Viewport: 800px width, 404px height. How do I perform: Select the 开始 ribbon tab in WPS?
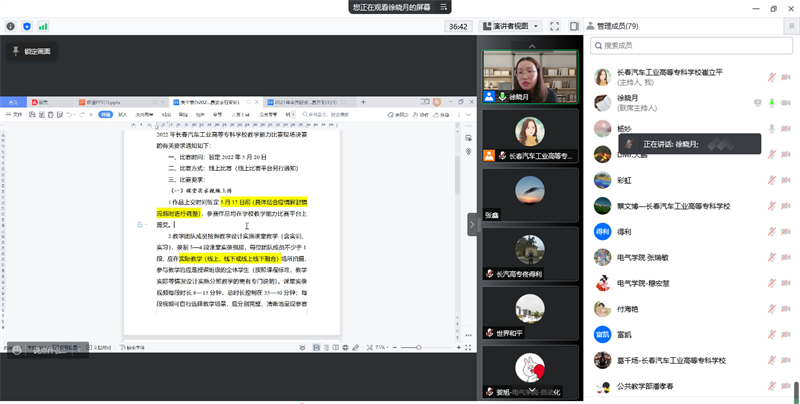[107, 114]
